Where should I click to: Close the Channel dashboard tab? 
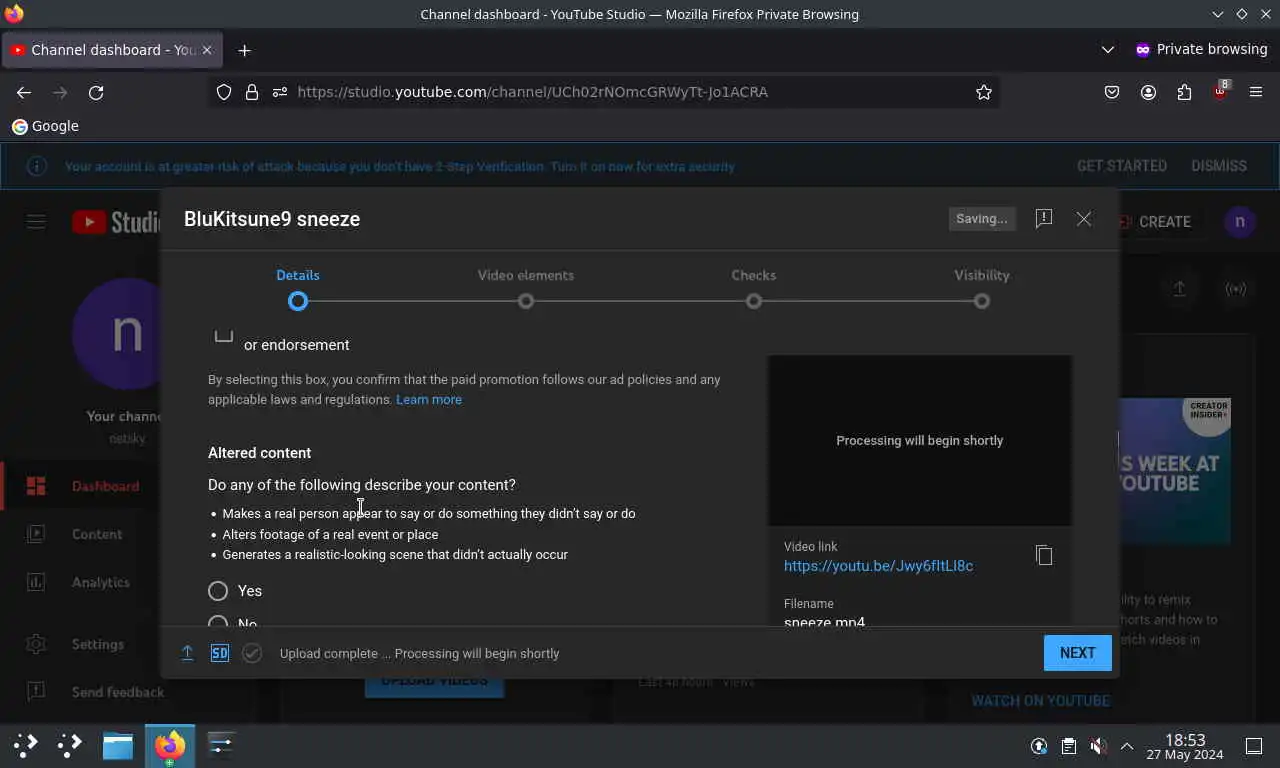pyautogui.click(x=207, y=50)
